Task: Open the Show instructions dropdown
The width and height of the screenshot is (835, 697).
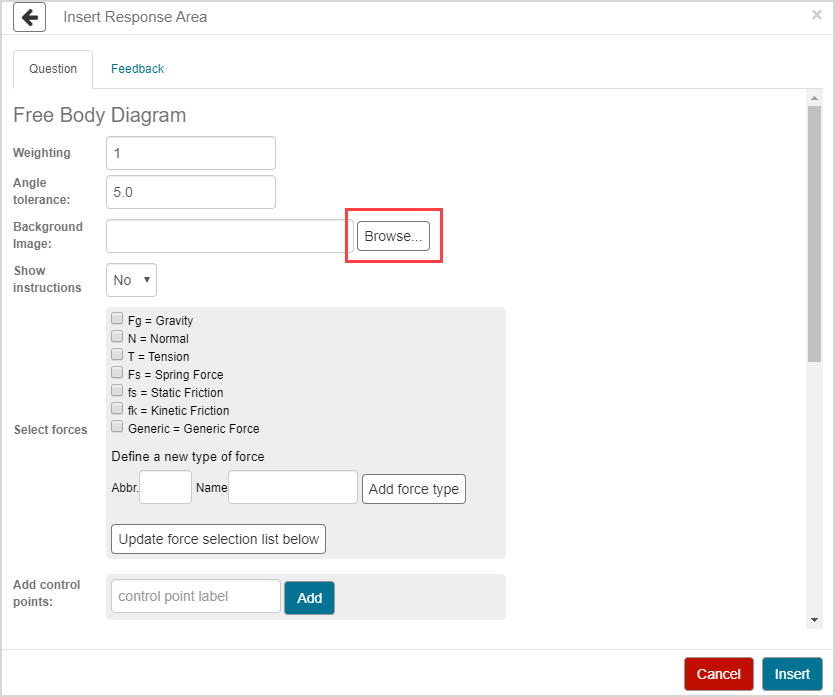Action: (x=131, y=280)
